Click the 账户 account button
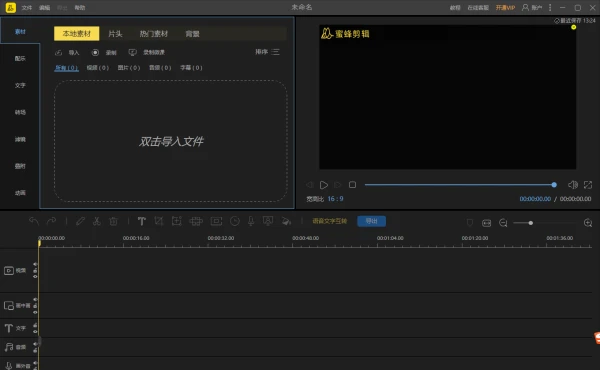The image size is (600, 370). tap(532, 8)
